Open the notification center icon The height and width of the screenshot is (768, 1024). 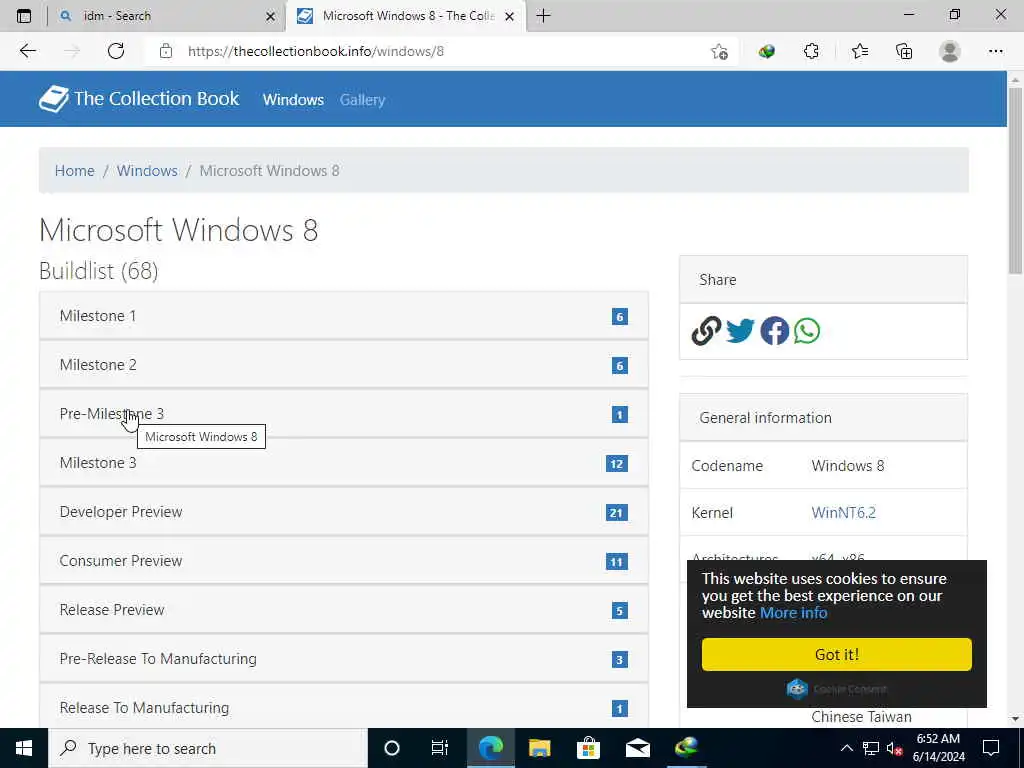click(991, 748)
